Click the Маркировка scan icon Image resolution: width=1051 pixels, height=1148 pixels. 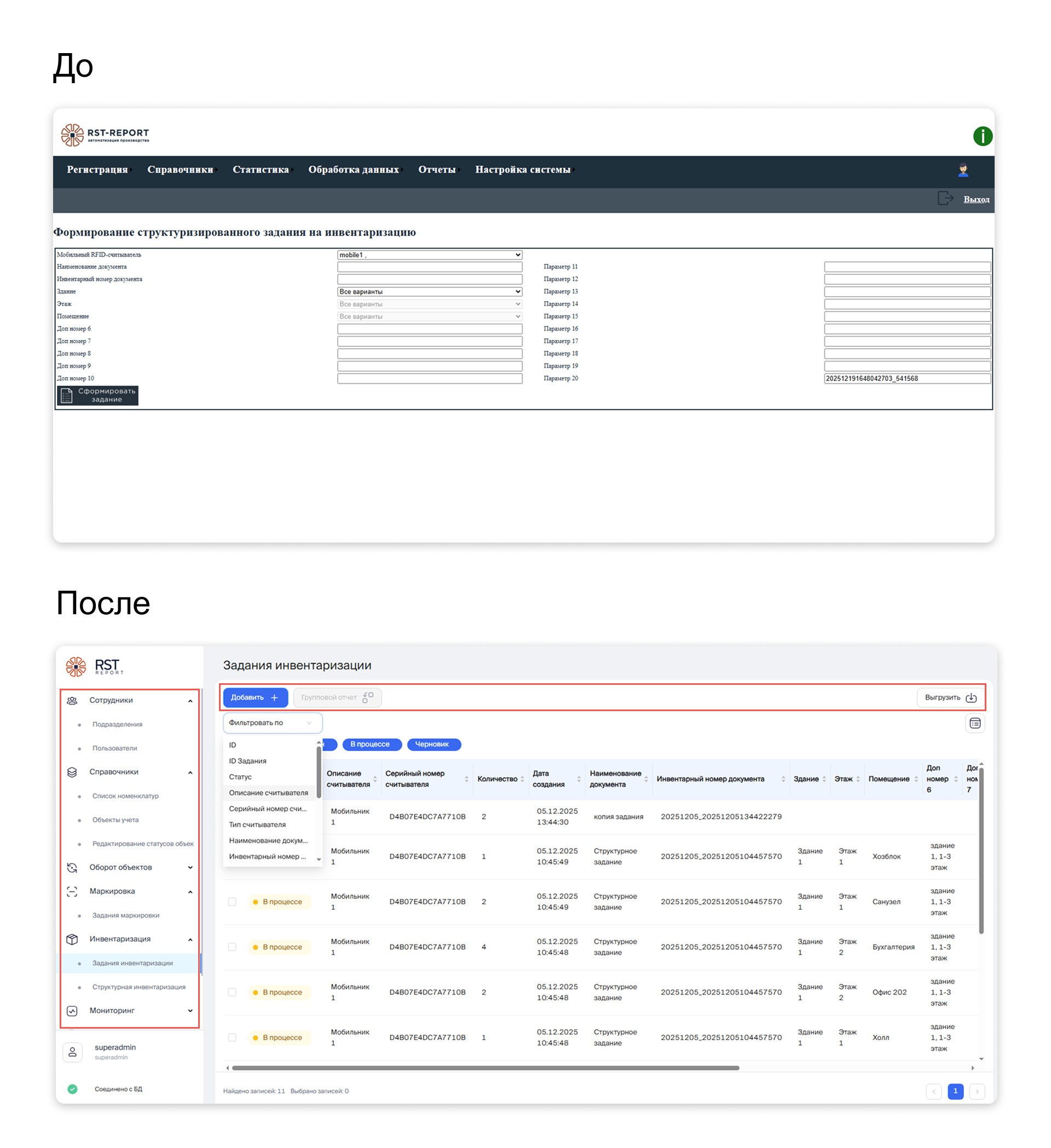(x=72, y=891)
